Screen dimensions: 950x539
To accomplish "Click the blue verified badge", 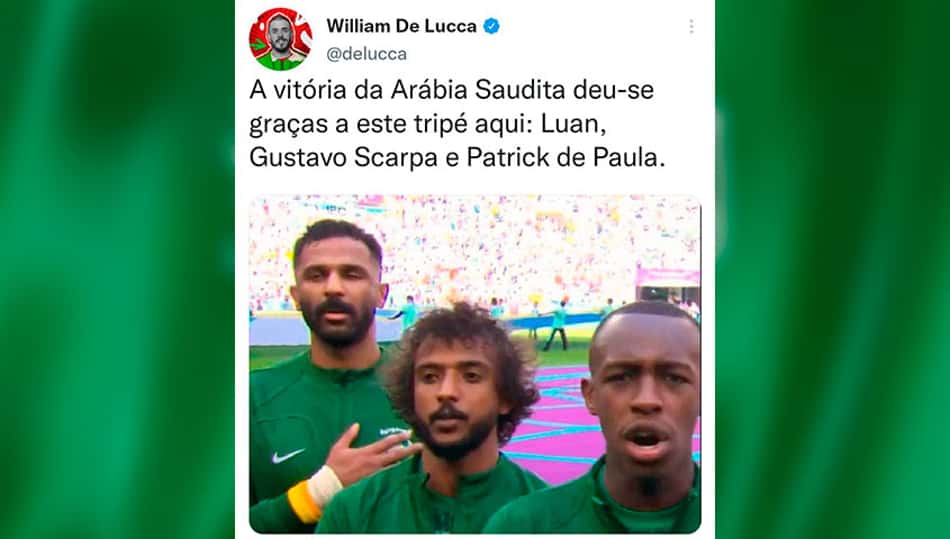I will click(491, 26).
